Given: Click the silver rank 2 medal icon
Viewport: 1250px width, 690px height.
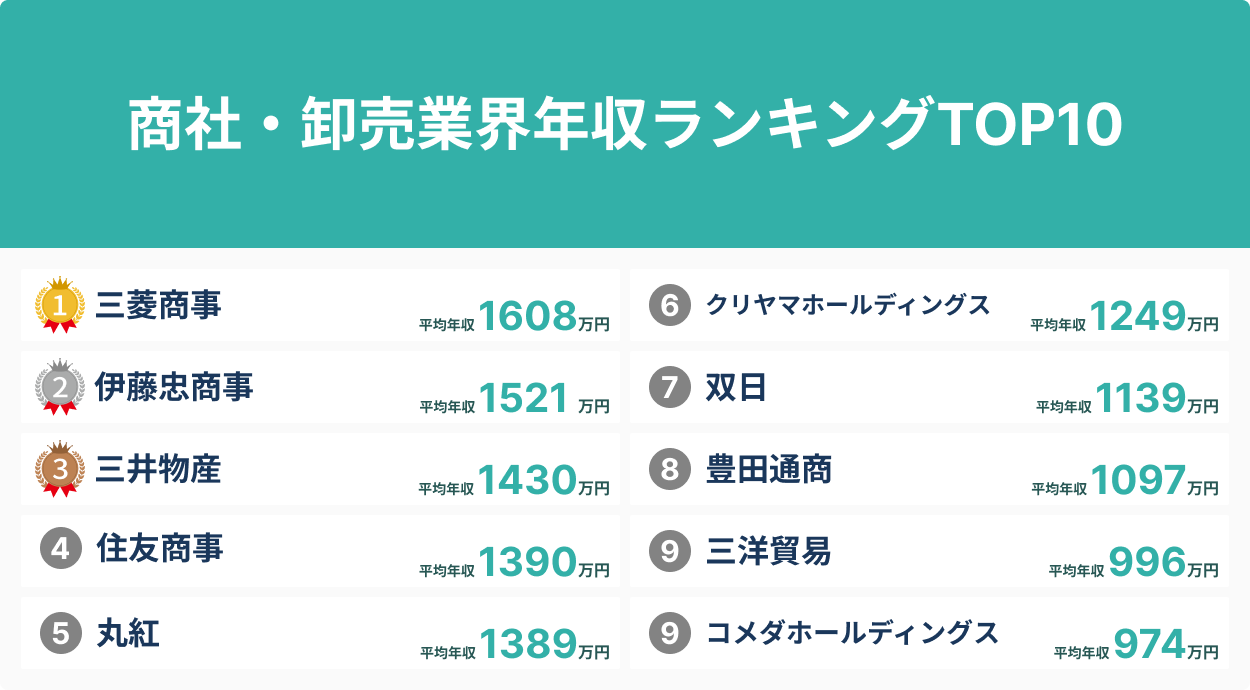Looking at the screenshot, I should click(60, 387).
